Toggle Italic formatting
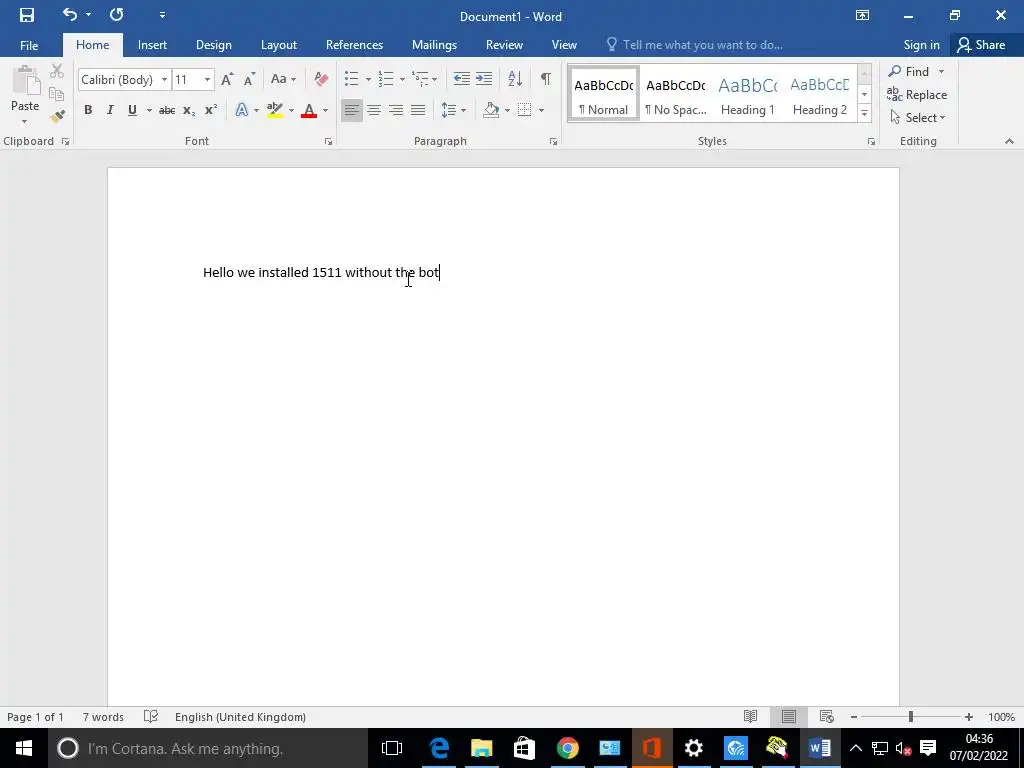Viewport: 1024px width, 768px height. pos(110,110)
